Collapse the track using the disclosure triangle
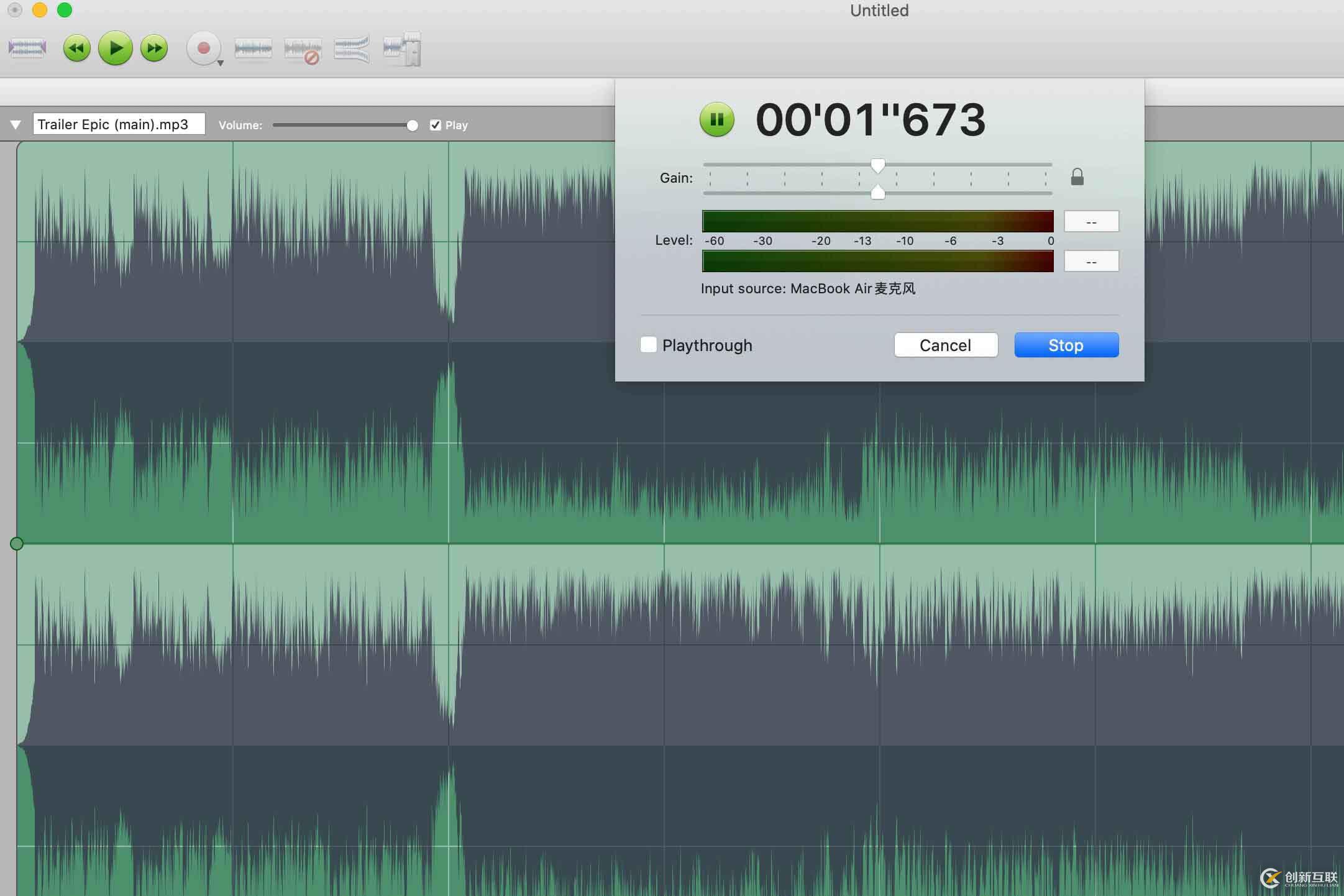This screenshot has height=896, width=1344. (x=16, y=125)
